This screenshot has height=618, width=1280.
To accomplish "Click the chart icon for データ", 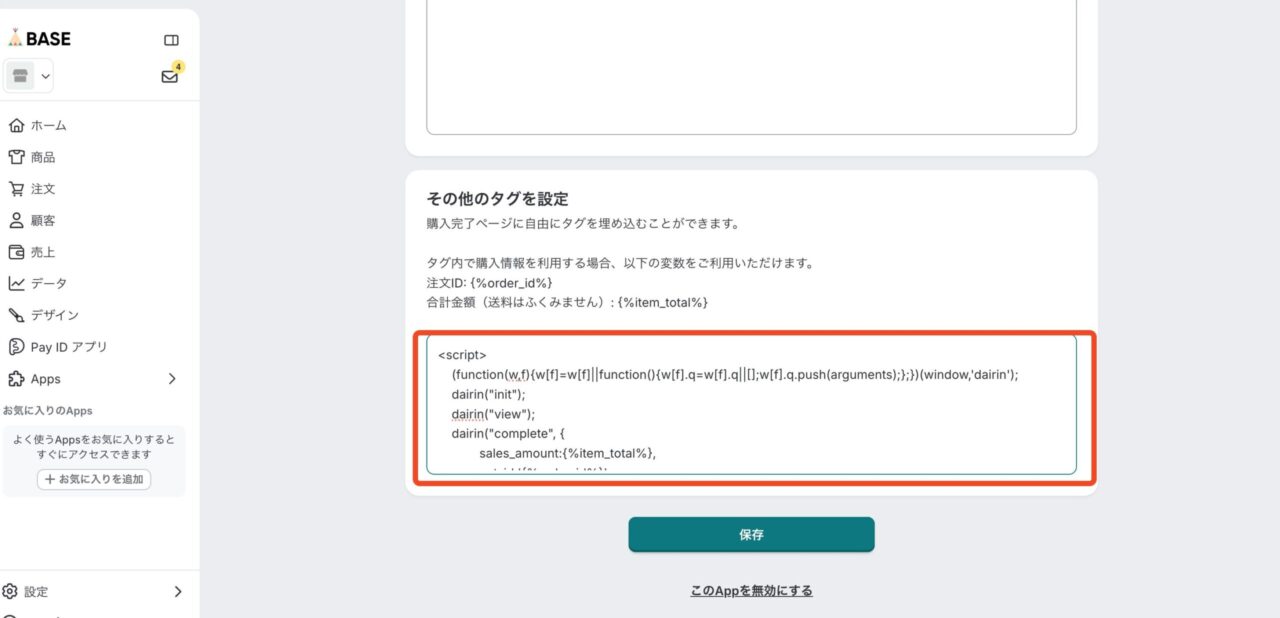I will [16, 284].
